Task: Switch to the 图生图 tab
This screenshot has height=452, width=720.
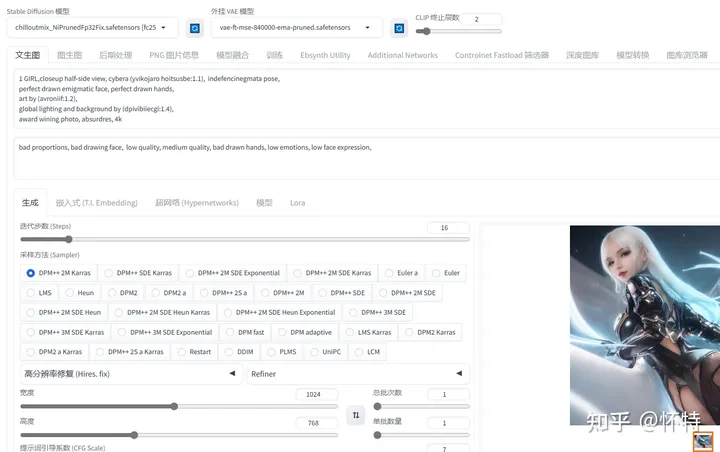Action: click(x=69, y=55)
